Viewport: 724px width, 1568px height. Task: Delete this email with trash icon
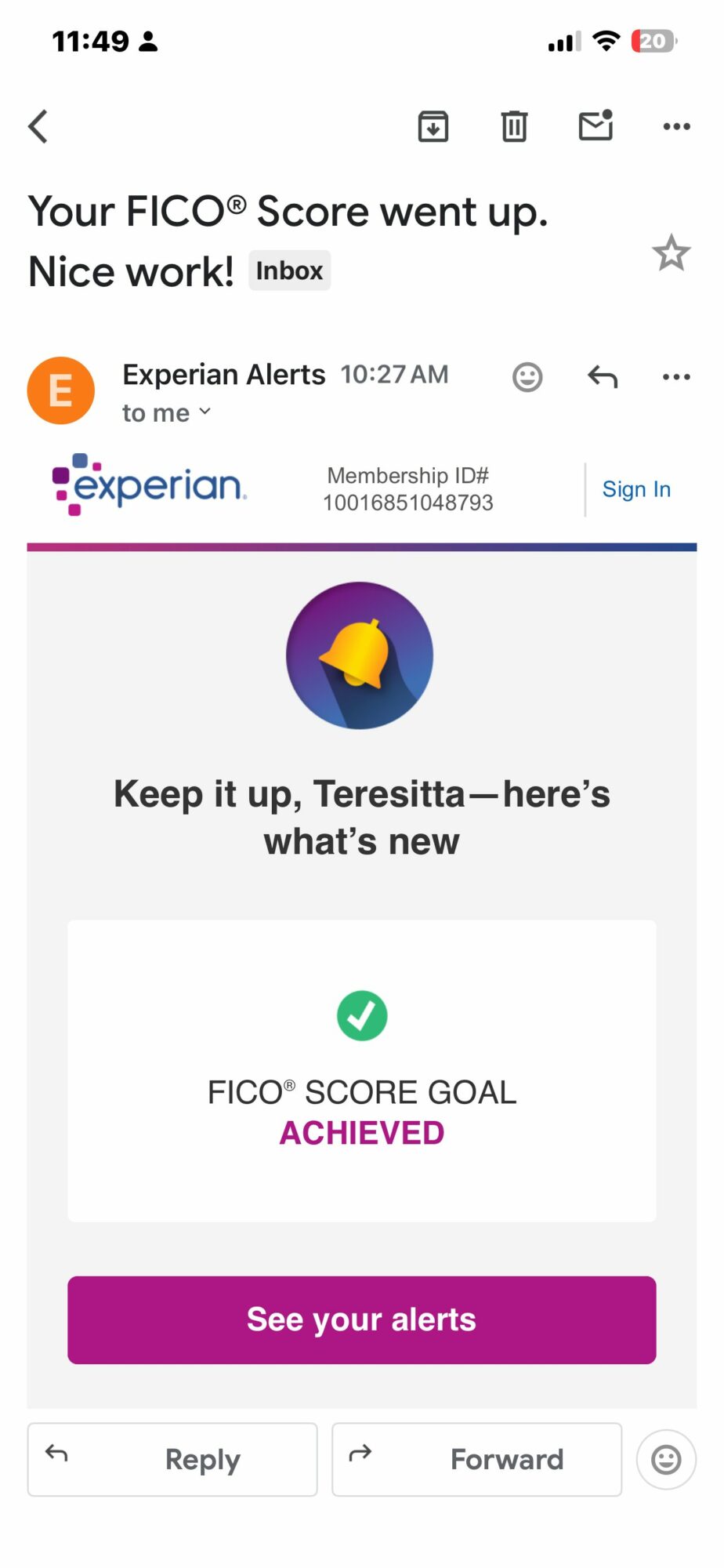514,126
